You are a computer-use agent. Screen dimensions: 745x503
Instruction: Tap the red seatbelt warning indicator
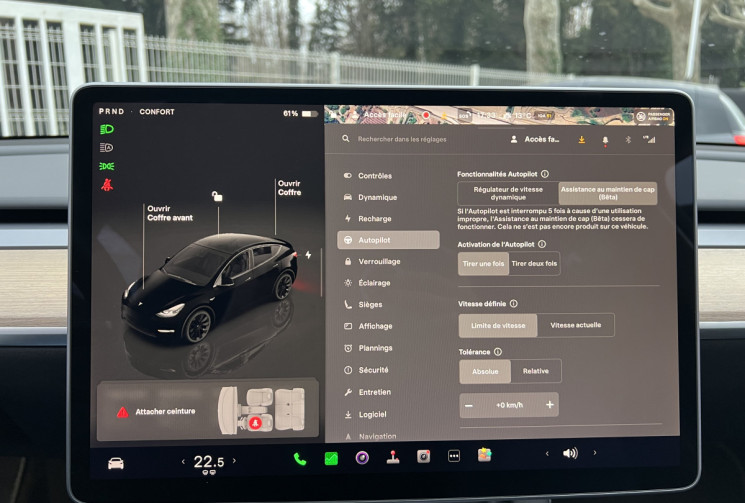tap(107, 185)
